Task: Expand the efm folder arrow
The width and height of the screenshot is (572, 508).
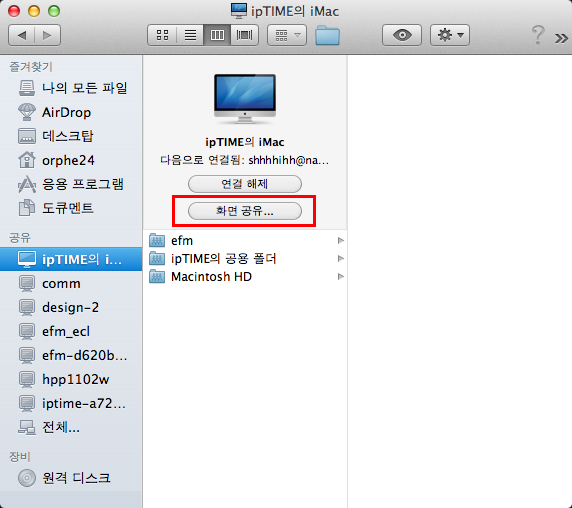Action: pyautogui.click(x=341, y=241)
